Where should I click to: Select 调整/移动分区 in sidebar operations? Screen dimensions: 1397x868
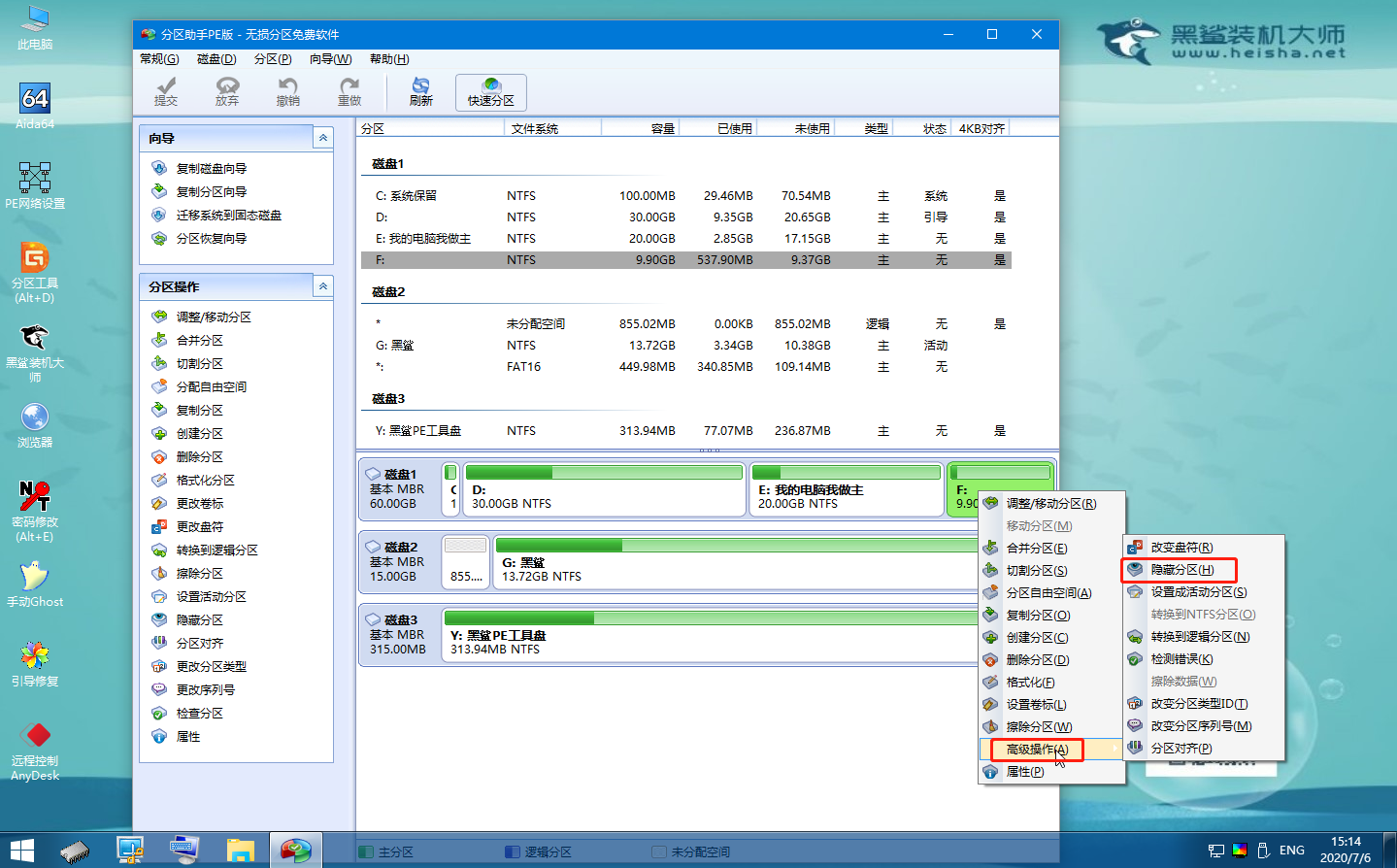pos(213,317)
